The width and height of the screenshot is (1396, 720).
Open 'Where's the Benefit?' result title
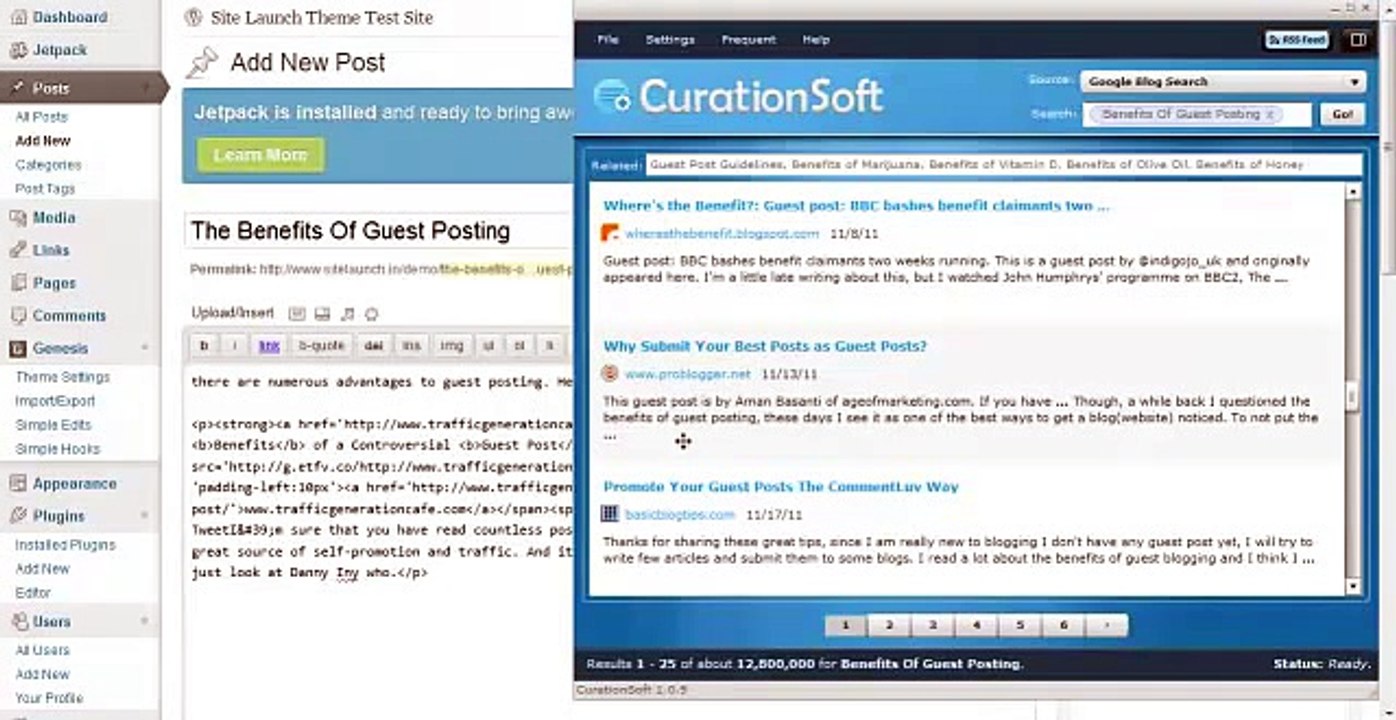click(856, 206)
